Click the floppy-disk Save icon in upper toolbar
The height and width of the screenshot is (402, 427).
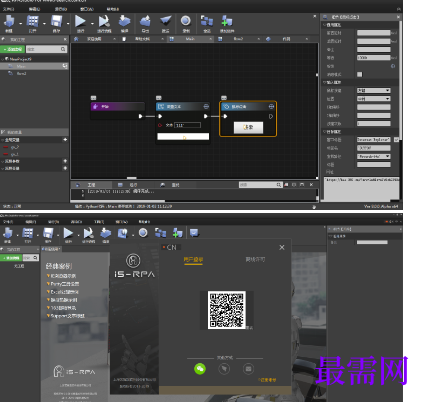tap(56, 21)
